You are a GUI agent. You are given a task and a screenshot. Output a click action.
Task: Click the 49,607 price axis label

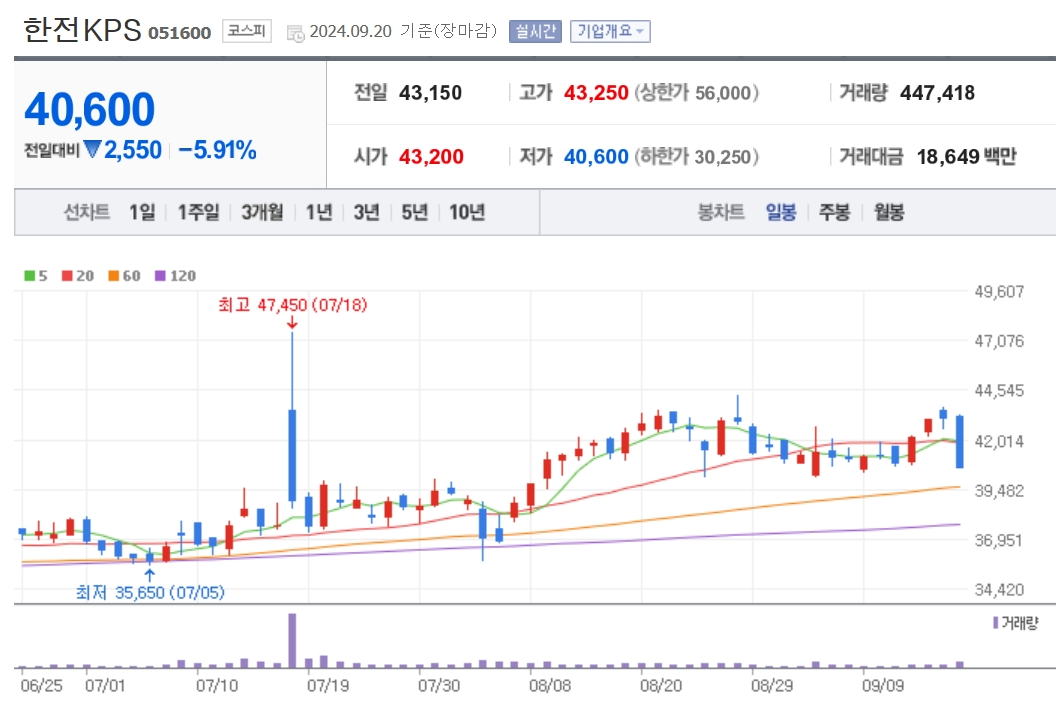pyautogui.click(x=999, y=292)
